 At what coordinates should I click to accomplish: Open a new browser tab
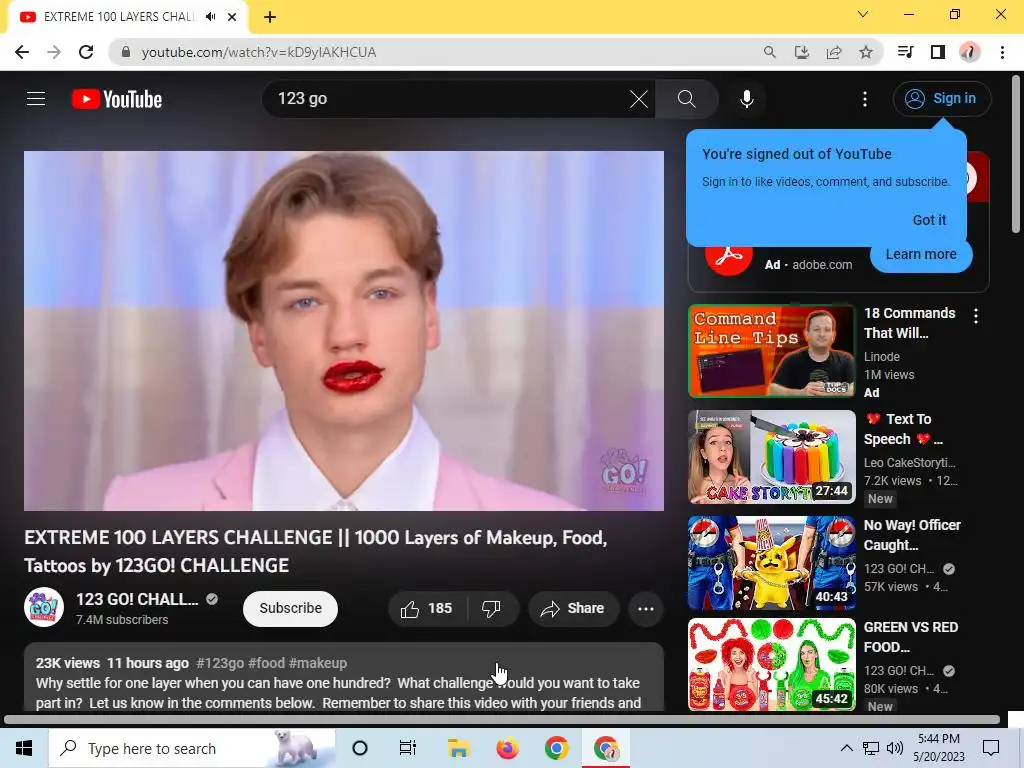click(270, 17)
